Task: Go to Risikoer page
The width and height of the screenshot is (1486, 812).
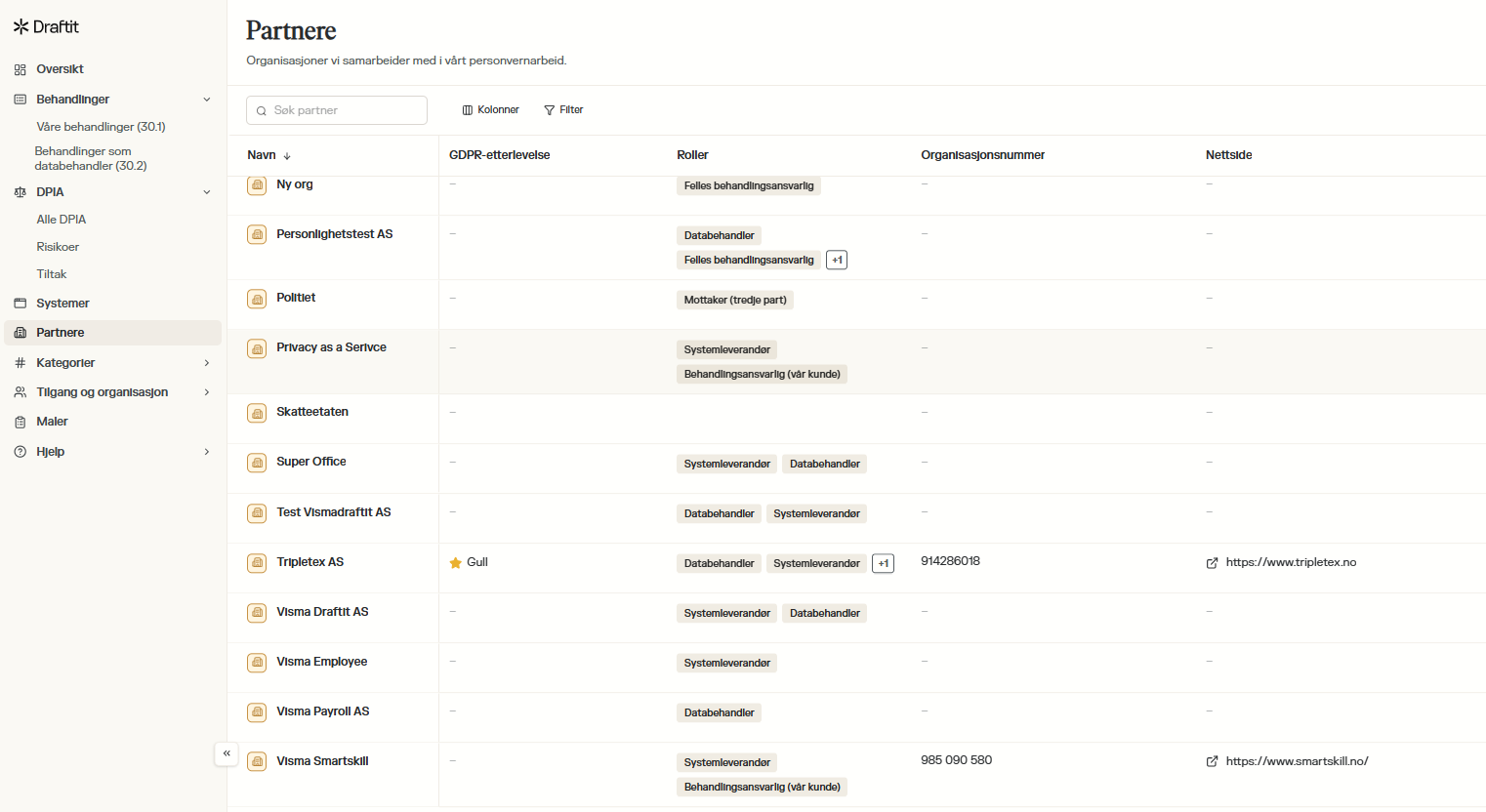Action: (x=58, y=247)
